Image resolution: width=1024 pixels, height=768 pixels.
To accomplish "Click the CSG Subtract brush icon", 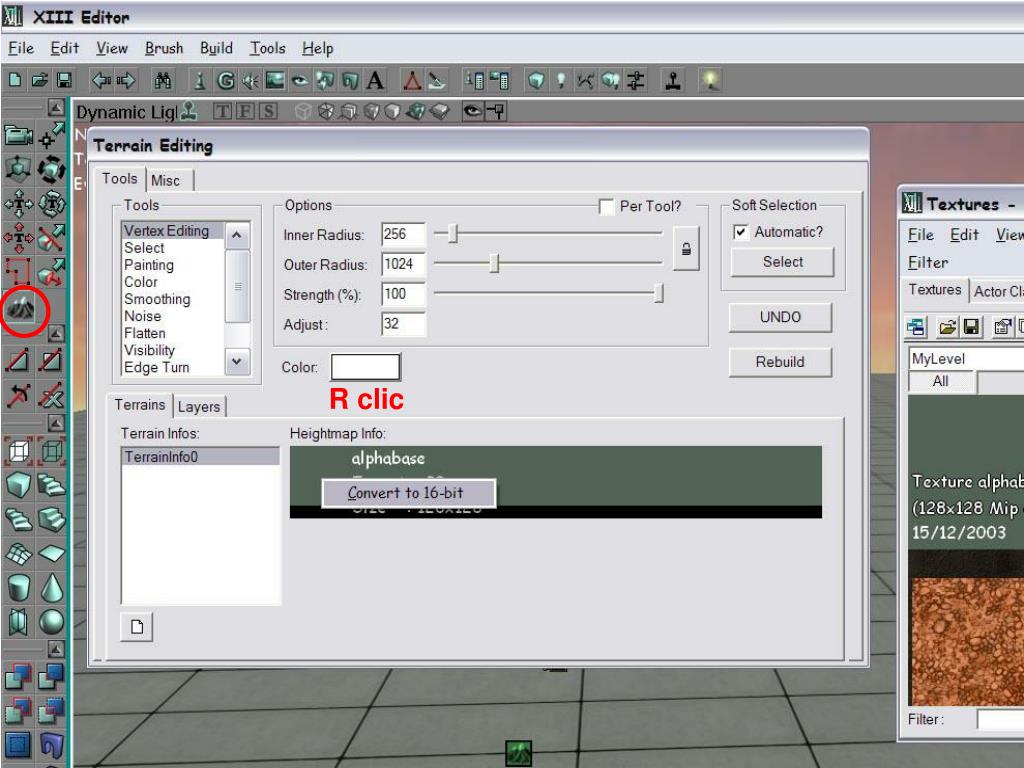I will [x=52, y=677].
